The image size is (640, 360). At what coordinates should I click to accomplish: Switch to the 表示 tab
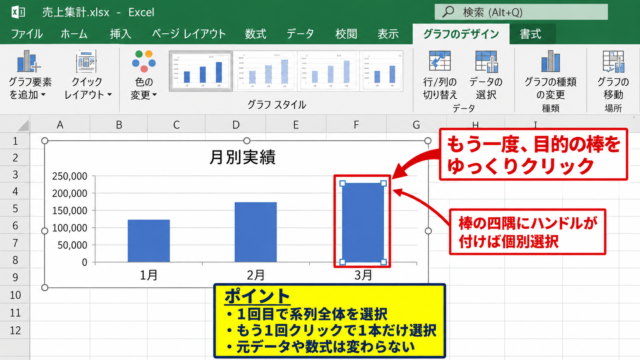(388, 34)
